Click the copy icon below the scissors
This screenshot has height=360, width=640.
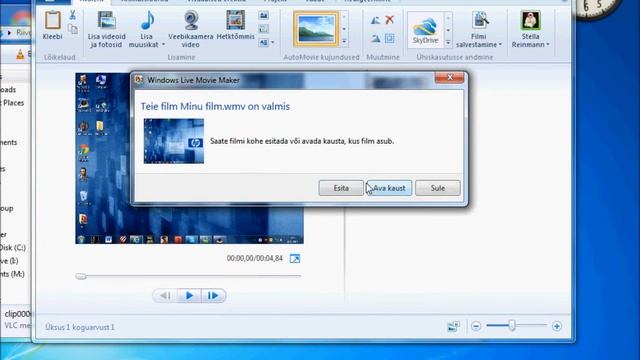click(73, 29)
